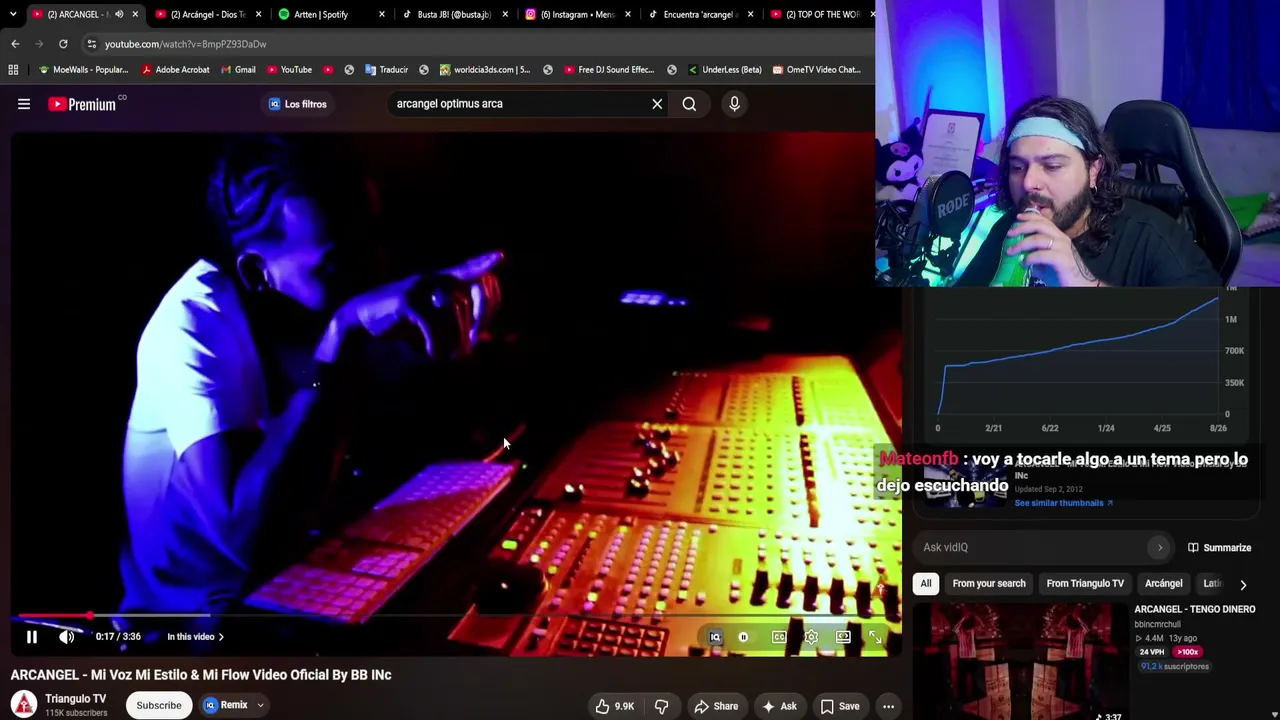Enter fullscreen video mode
The width and height of the screenshot is (1280, 720).
tap(875, 637)
